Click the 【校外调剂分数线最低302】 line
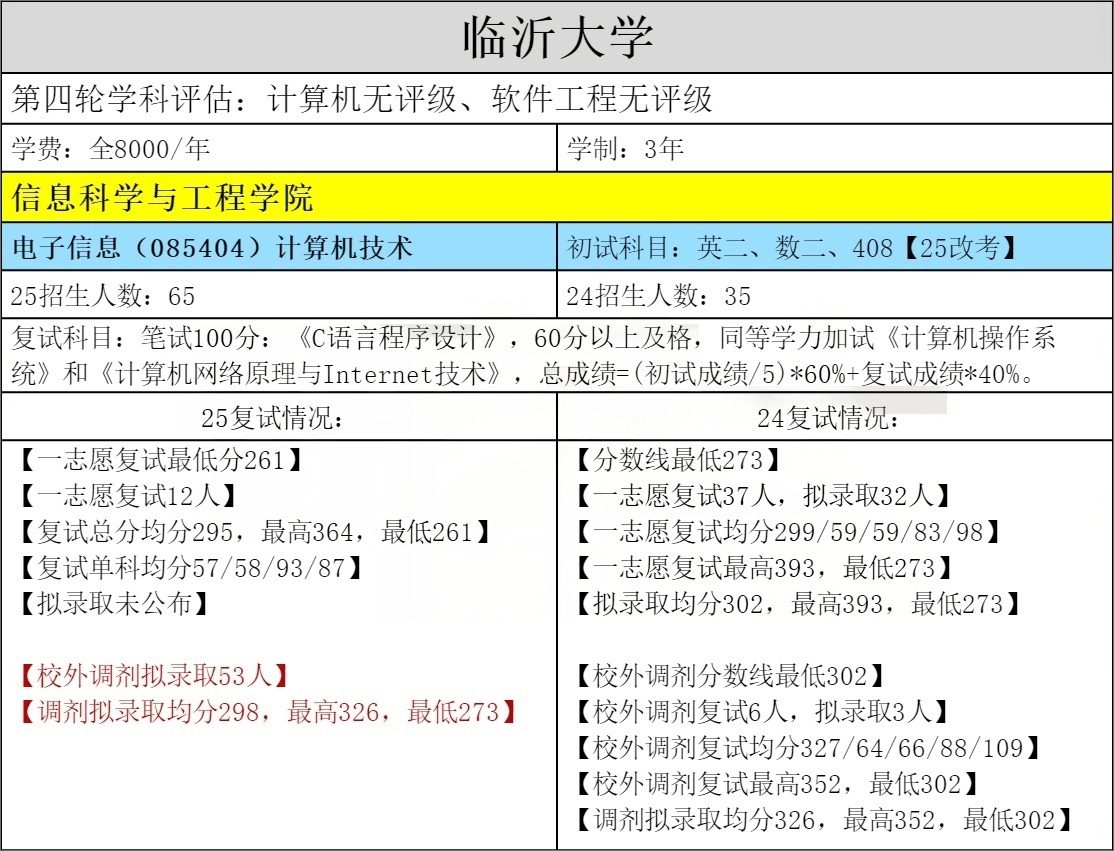Viewport: 1114px width, 851px height. pyautogui.click(x=729, y=676)
